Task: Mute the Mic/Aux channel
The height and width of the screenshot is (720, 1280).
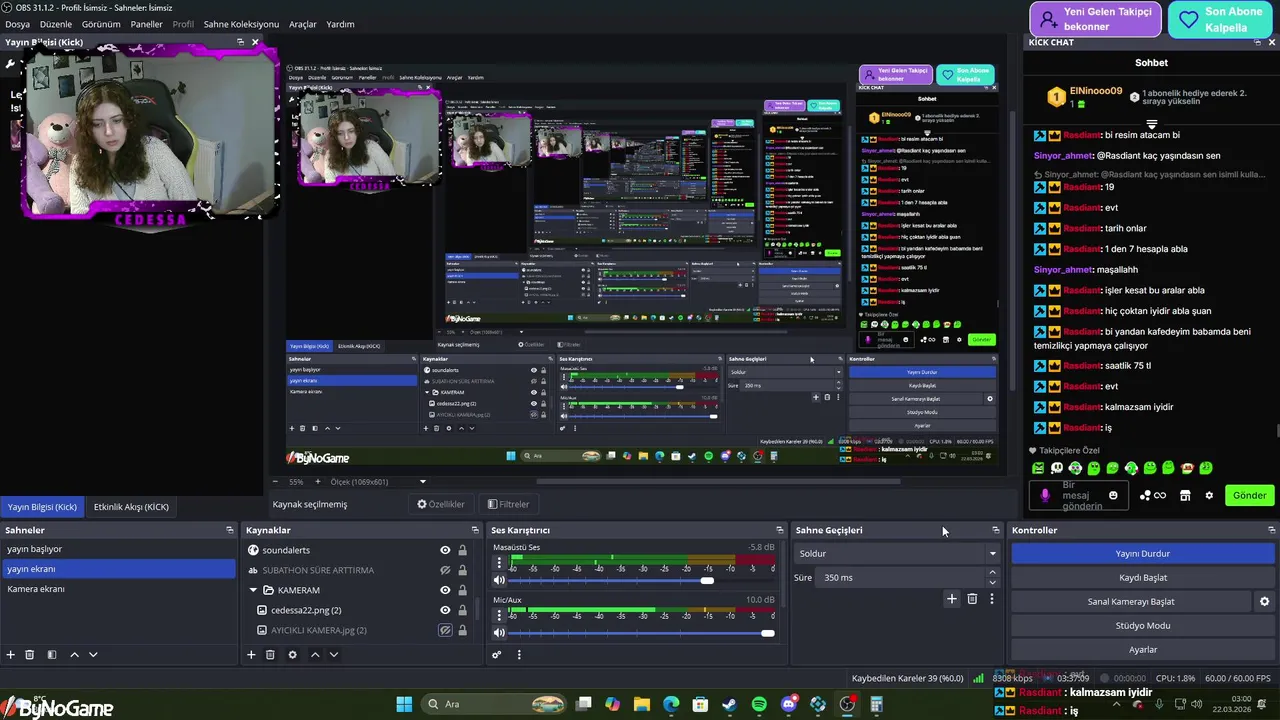Action: [x=499, y=633]
